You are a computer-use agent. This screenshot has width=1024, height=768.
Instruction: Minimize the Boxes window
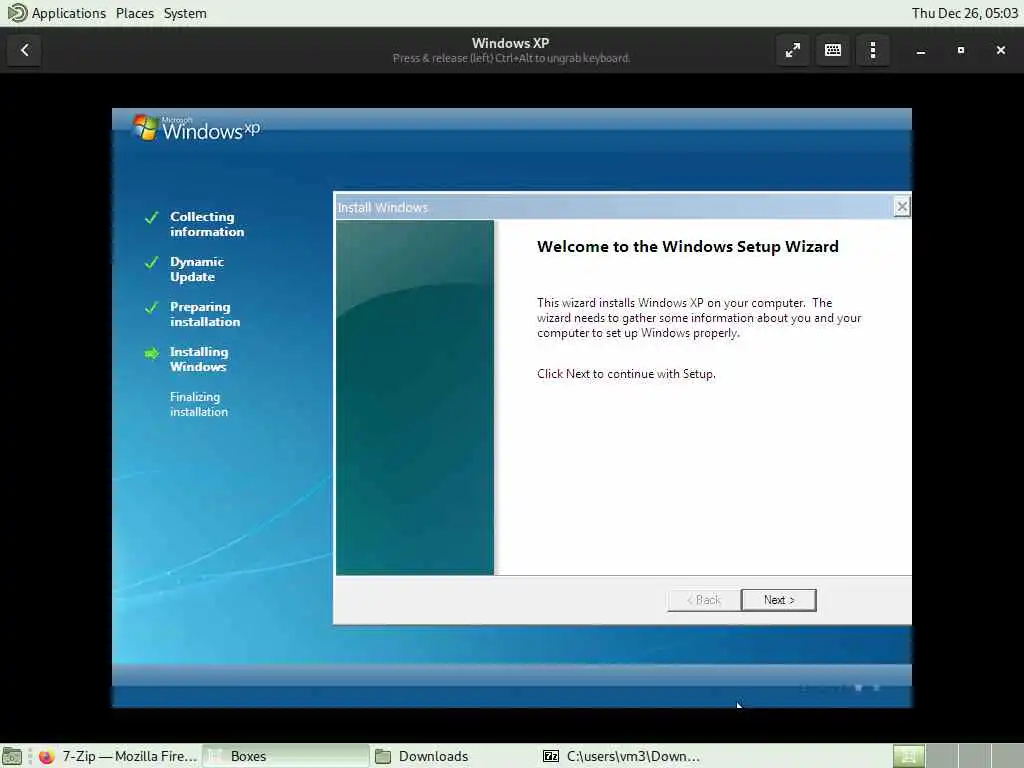pyautogui.click(x=921, y=50)
